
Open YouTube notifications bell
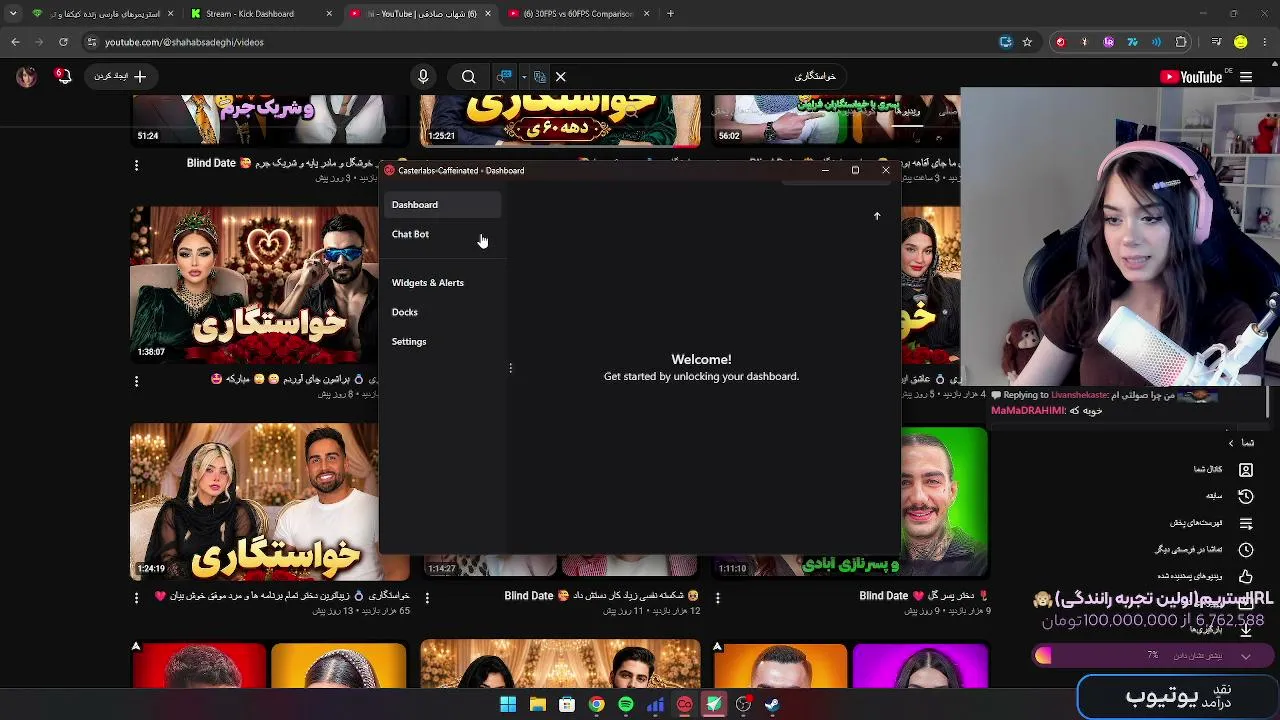point(64,77)
